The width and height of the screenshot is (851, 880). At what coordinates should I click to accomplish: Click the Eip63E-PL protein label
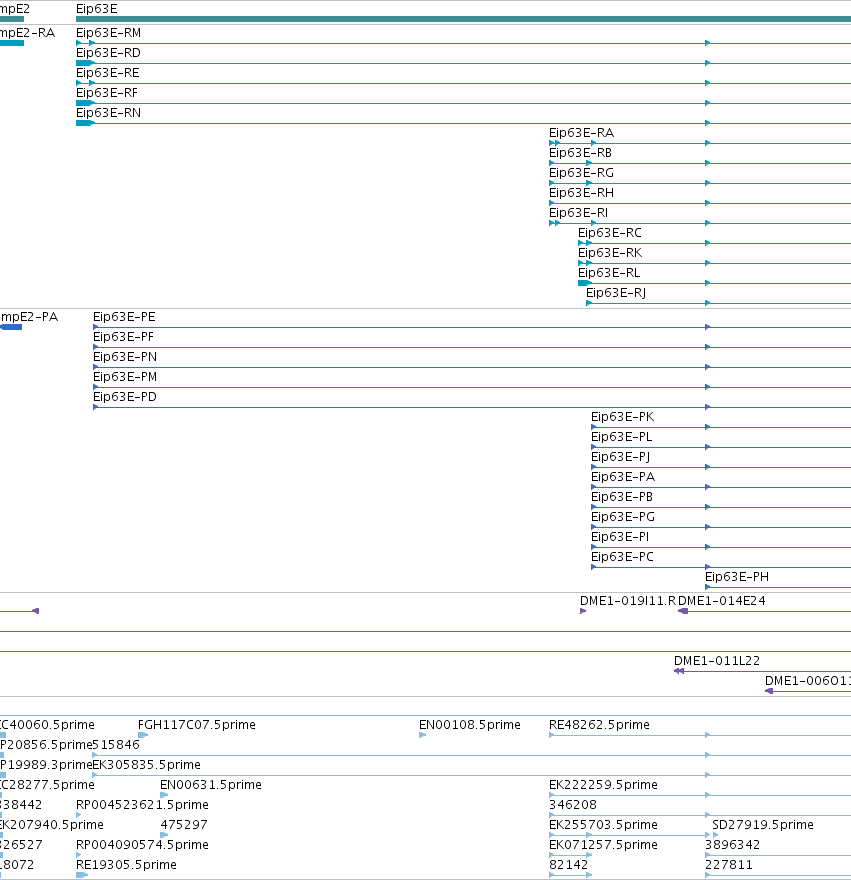tap(621, 437)
